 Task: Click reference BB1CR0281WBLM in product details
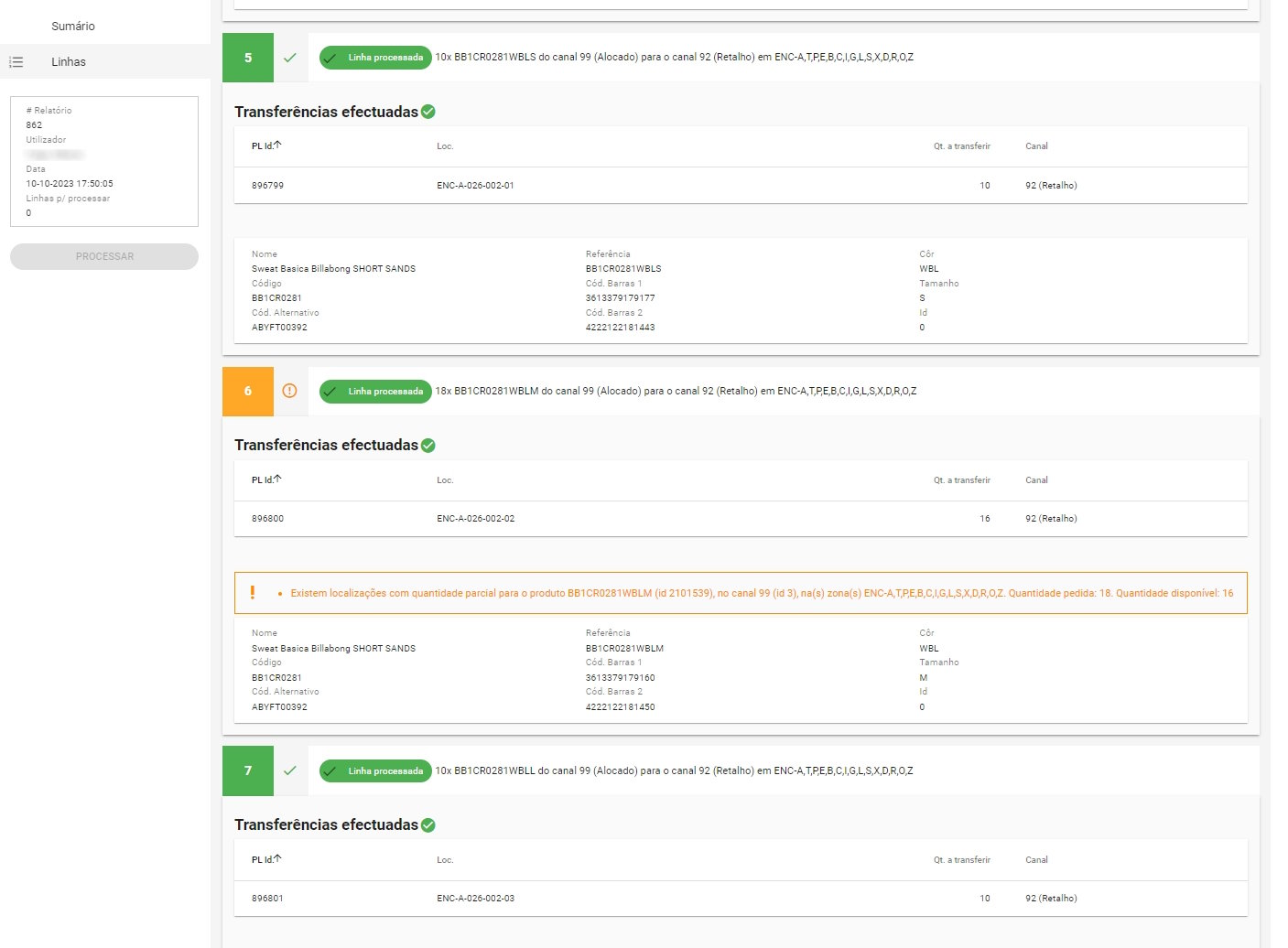coord(624,649)
